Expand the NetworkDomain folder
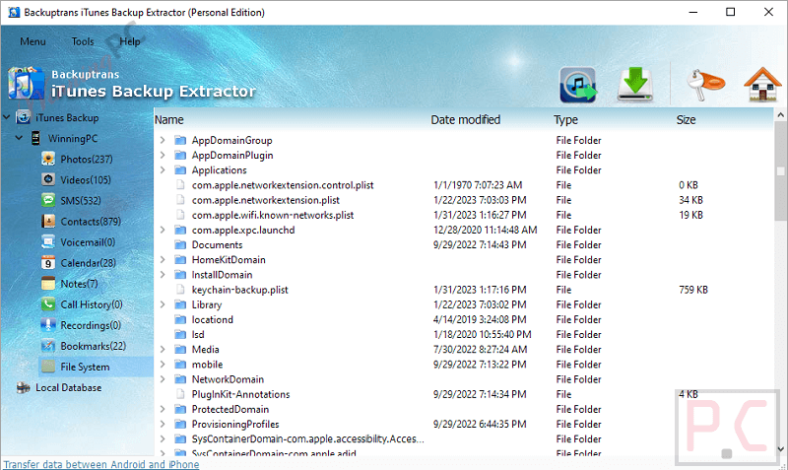Viewport: 788px width, 470px height. tap(163, 379)
